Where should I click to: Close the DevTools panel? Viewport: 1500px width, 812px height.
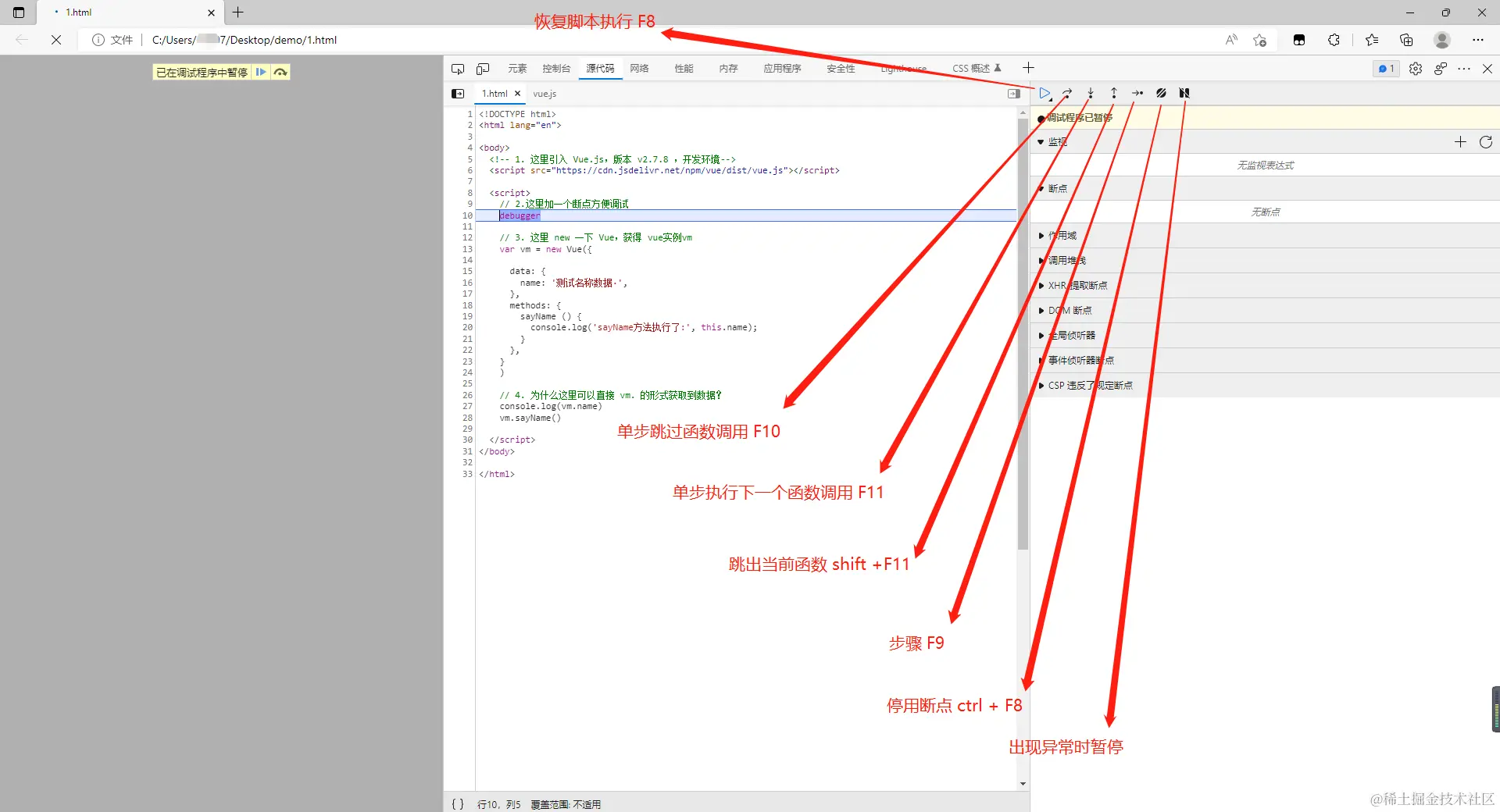(1487, 69)
